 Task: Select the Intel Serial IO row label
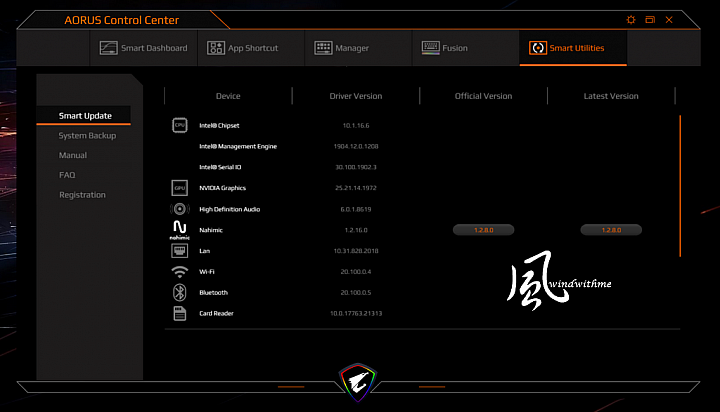[x=220, y=167]
